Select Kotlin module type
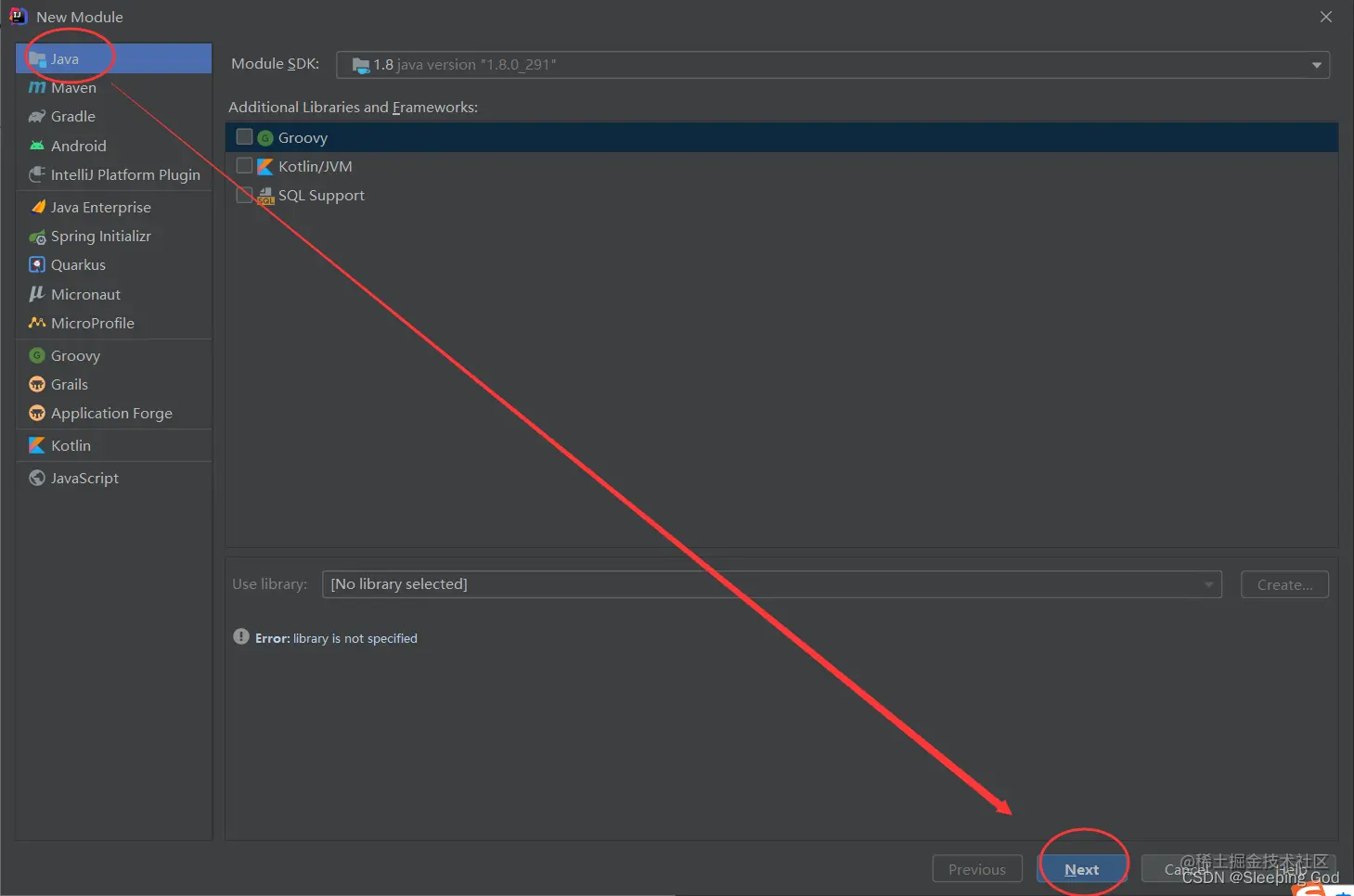This screenshot has width=1354, height=896. [114, 445]
